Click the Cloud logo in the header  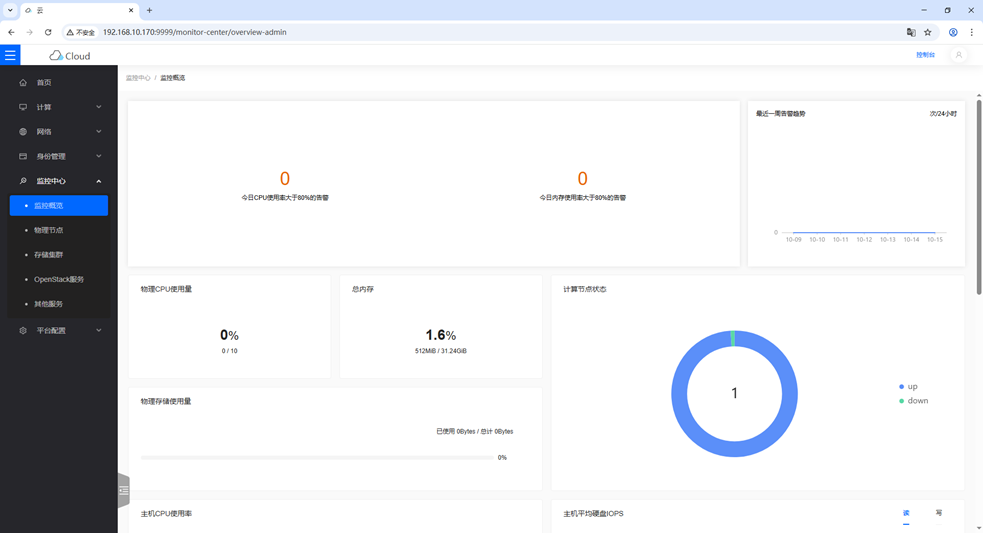(70, 56)
